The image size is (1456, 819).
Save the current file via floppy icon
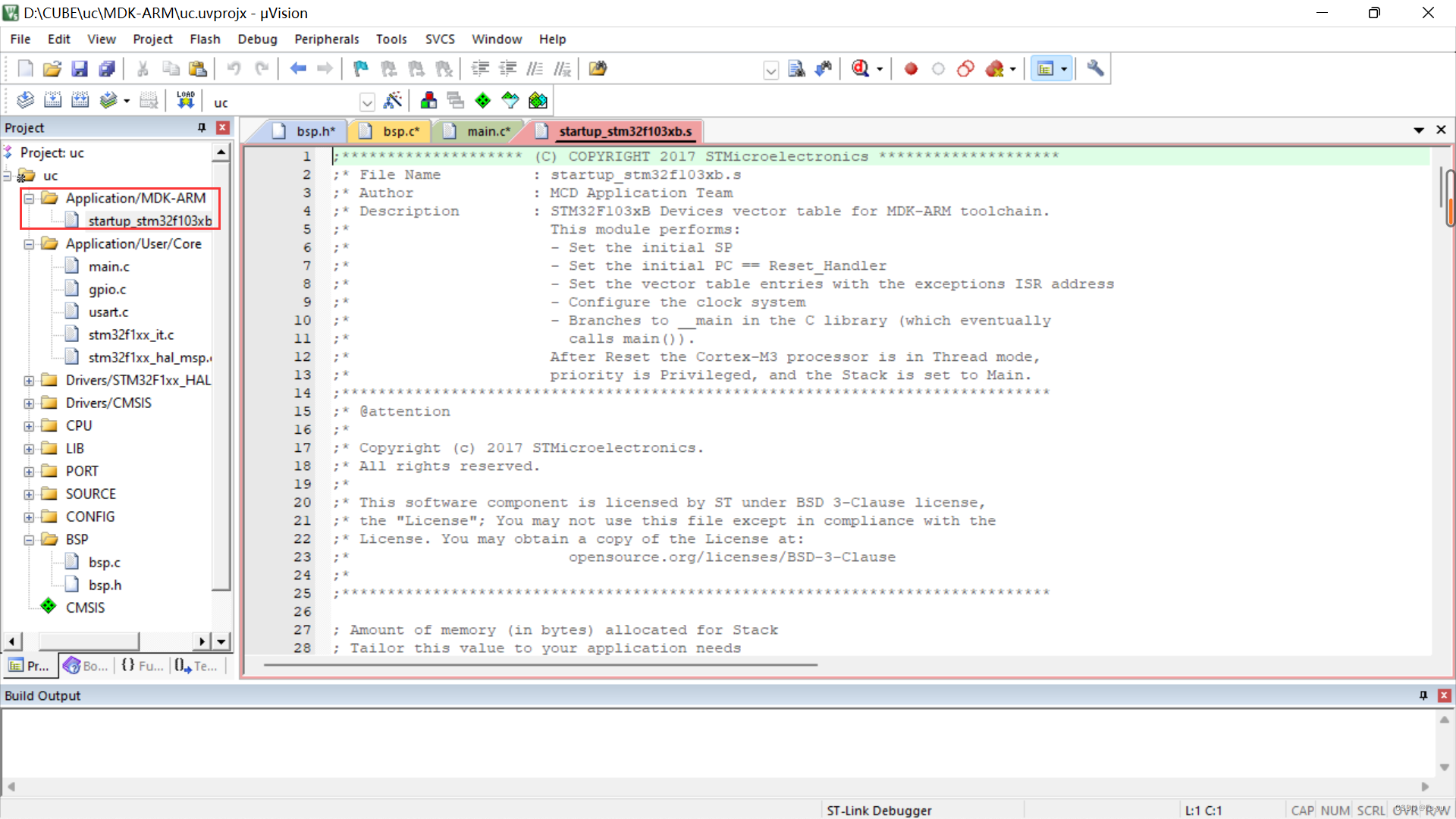tap(80, 69)
